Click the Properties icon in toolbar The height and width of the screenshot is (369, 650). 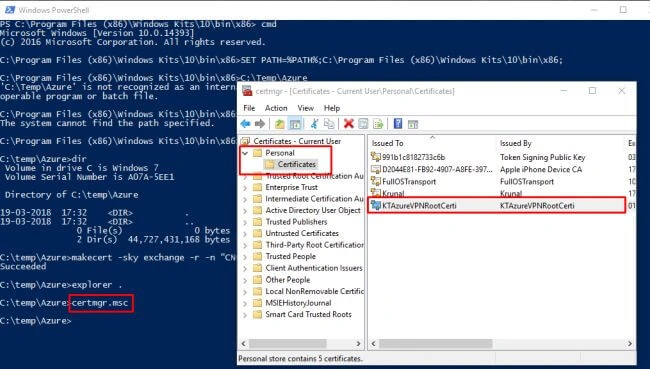tap(363, 124)
